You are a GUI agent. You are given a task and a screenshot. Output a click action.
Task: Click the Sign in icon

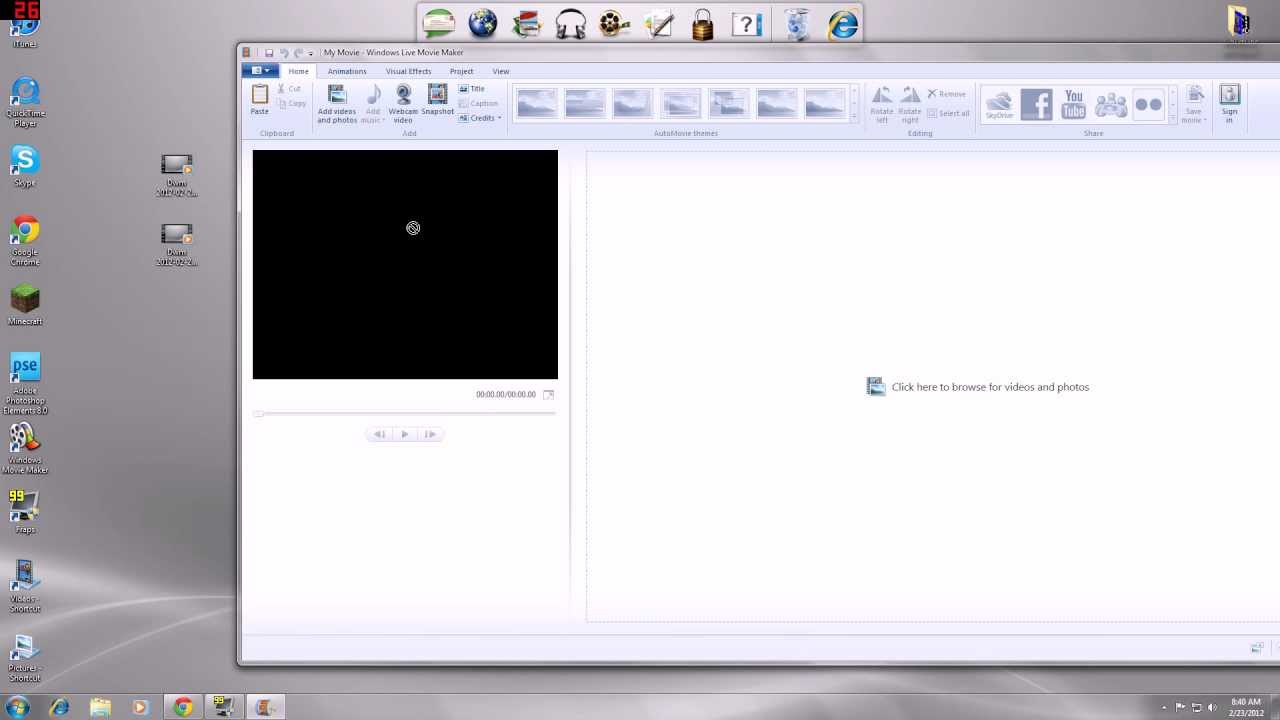pyautogui.click(x=1230, y=95)
